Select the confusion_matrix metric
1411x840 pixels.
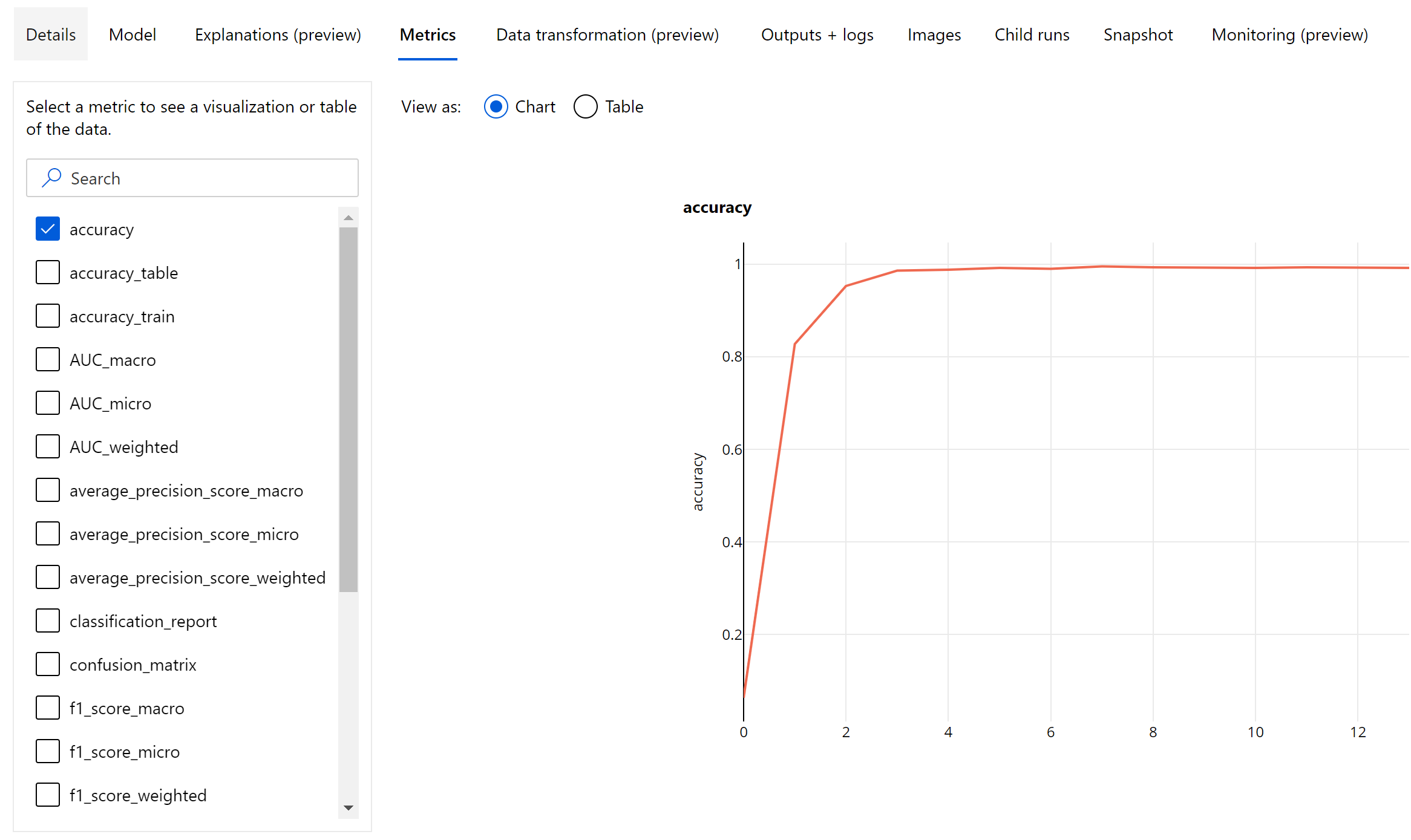pos(47,664)
